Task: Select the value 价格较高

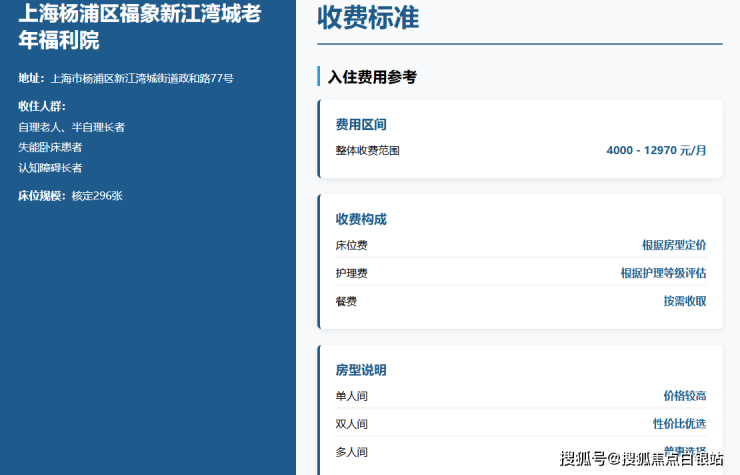Action: tap(685, 396)
